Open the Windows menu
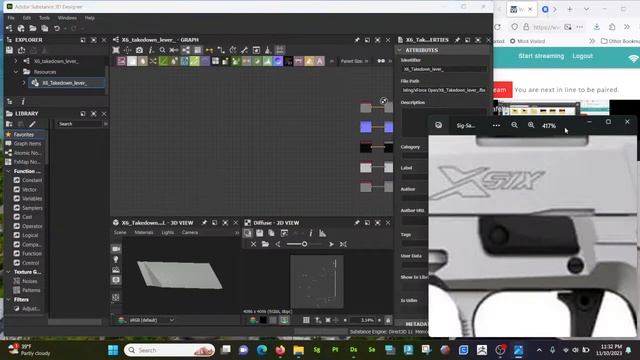The width and height of the screenshot is (640, 360). [67, 18]
